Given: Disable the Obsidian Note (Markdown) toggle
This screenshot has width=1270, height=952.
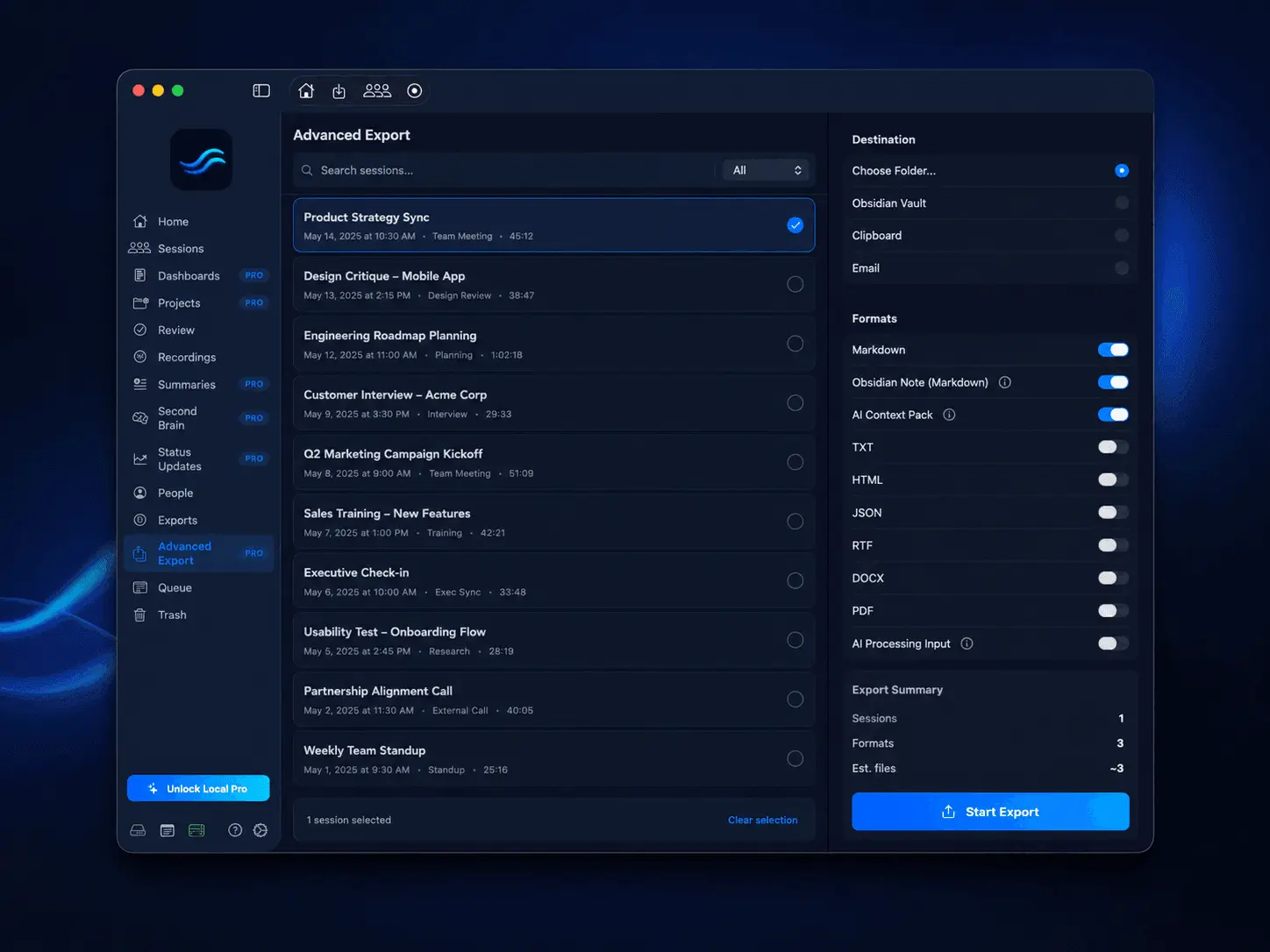Looking at the screenshot, I should [1113, 382].
